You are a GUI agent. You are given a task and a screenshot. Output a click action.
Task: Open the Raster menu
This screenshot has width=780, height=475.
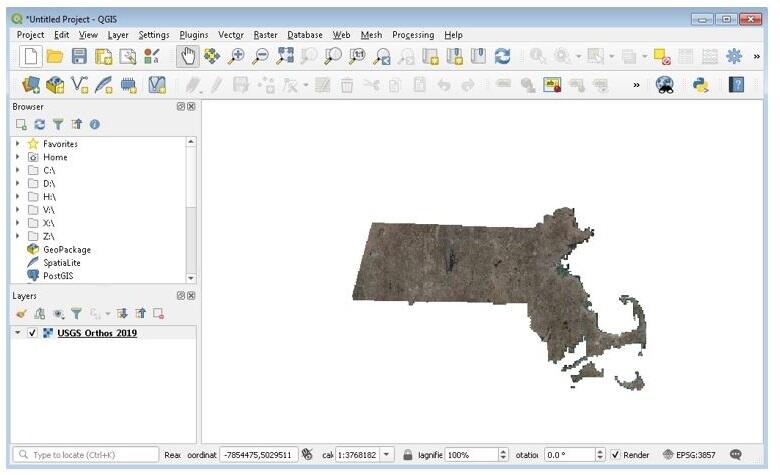265,35
